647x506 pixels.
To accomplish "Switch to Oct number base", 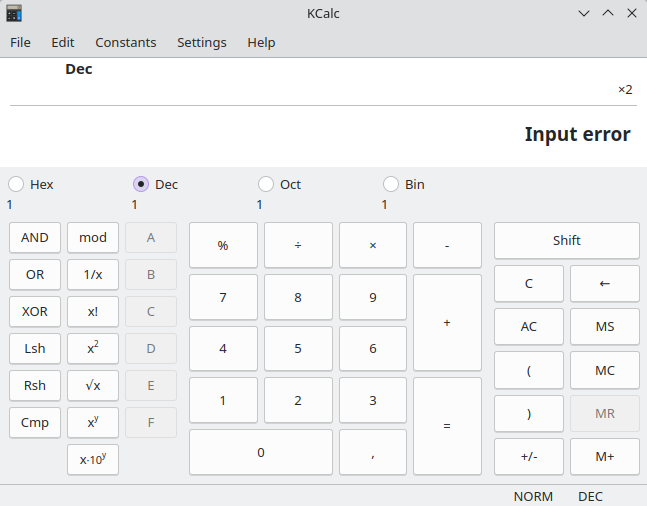I will 266,184.
